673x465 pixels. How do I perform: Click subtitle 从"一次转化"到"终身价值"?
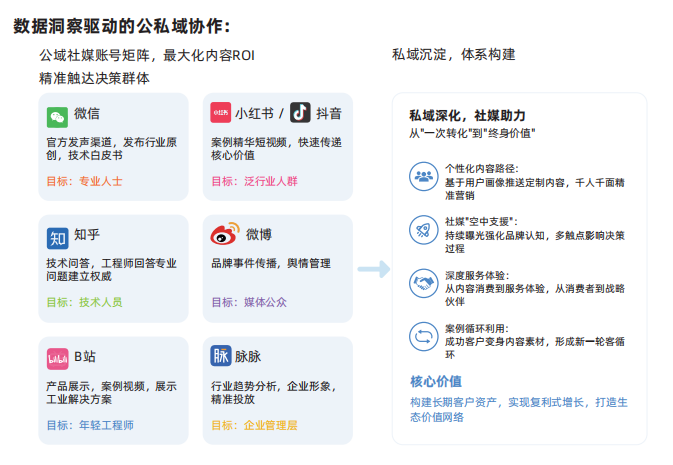[x=472, y=133]
